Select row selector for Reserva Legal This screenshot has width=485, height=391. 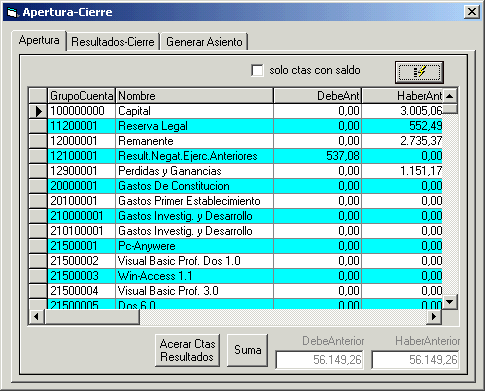[38, 126]
